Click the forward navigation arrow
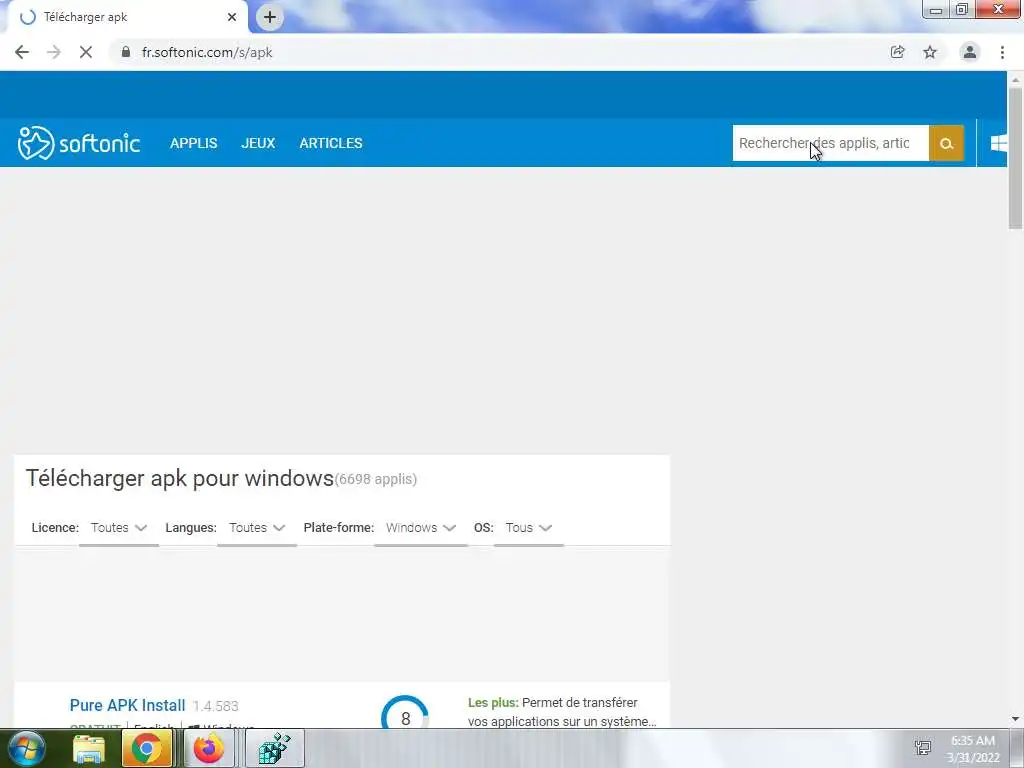Image resolution: width=1024 pixels, height=768 pixels. pos(54,52)
